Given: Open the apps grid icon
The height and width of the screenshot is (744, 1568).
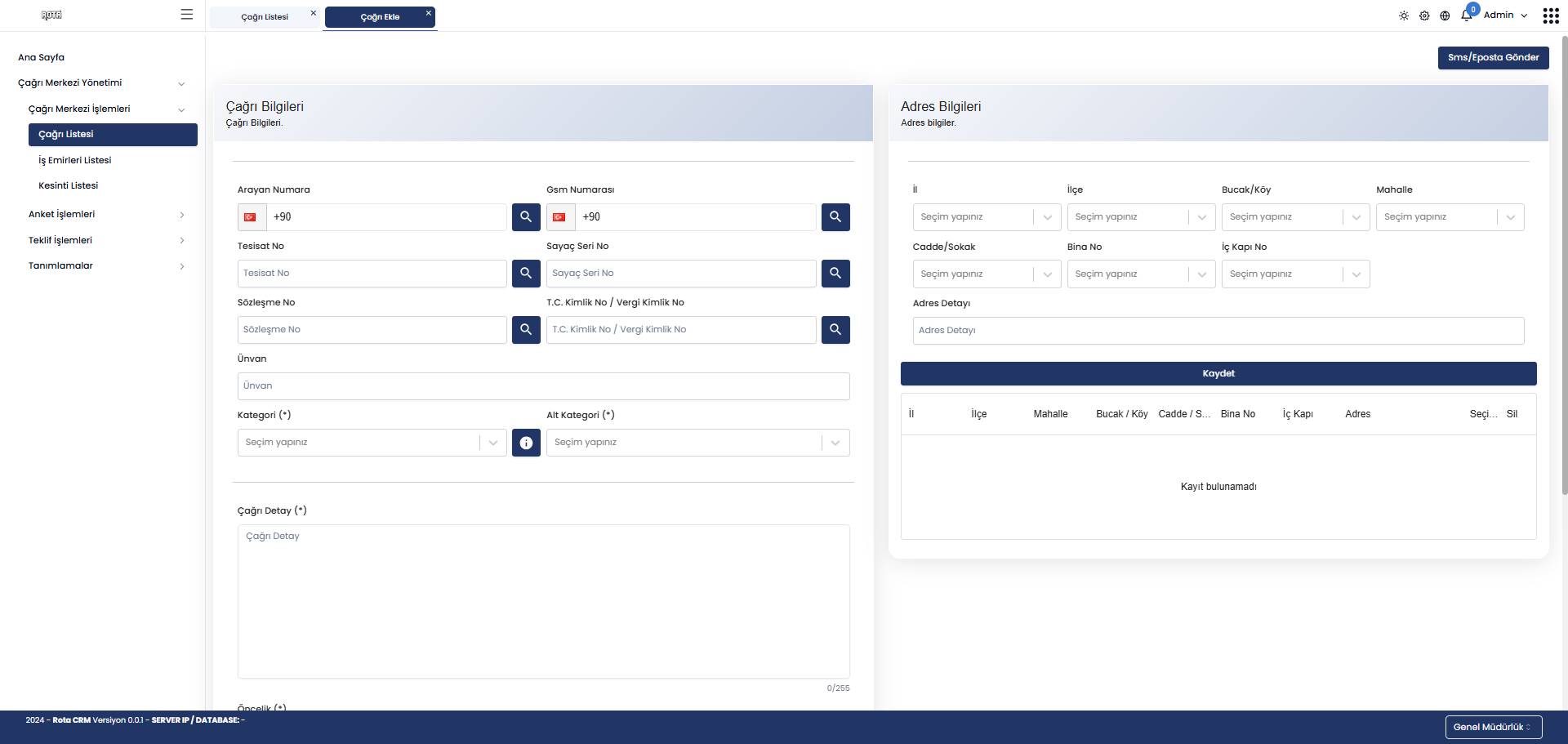Looking at the screenshot, I should click(x=1551, y=16).
